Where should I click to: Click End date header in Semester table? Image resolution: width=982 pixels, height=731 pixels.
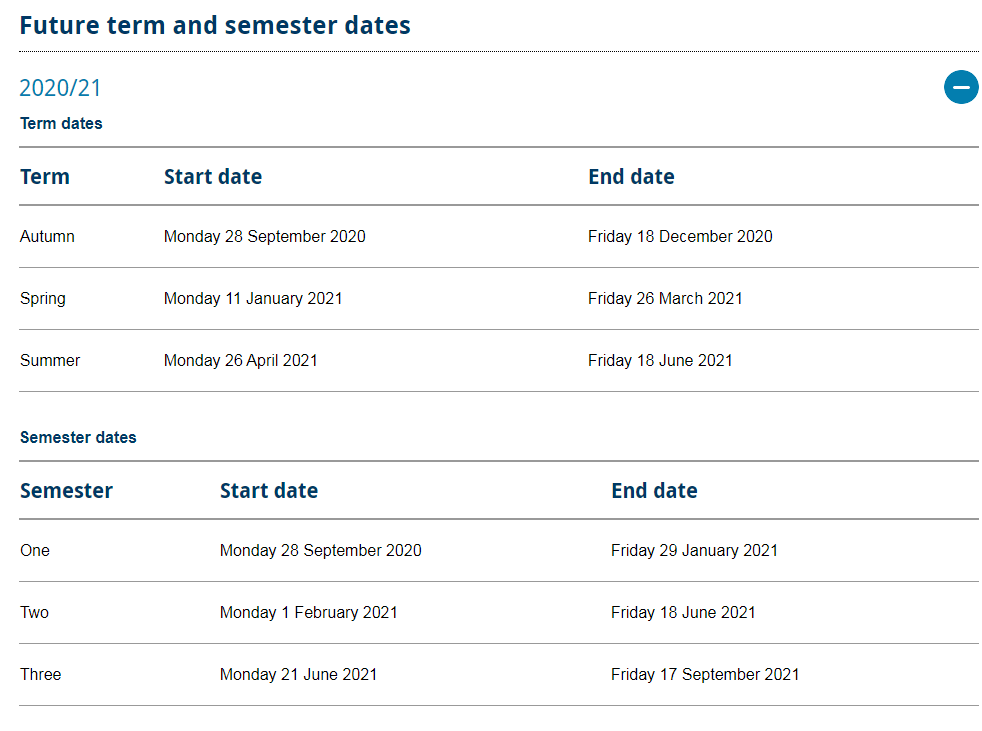click(654, 491)
